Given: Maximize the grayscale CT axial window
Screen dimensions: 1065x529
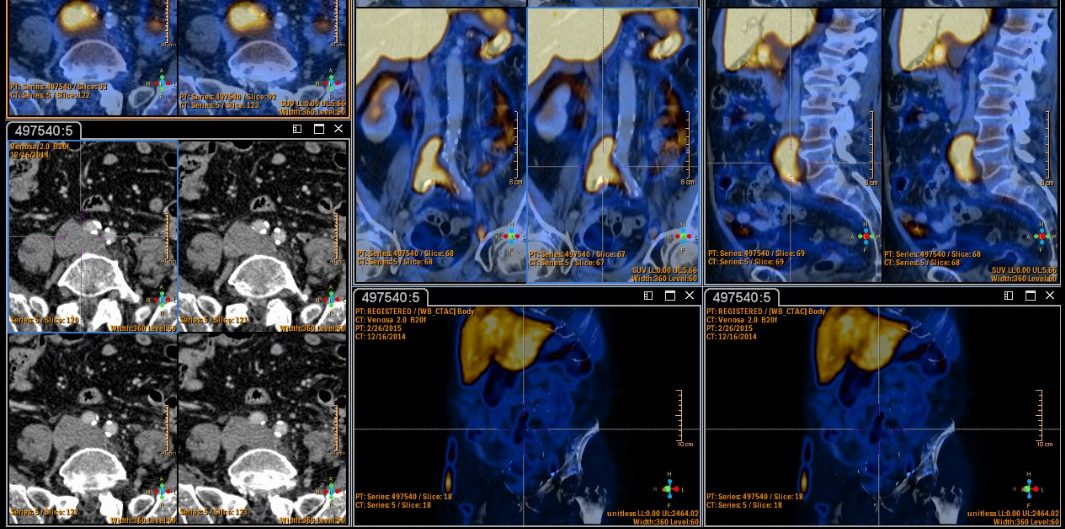Looking at the screenshot, I should click(x=319, y=129).
